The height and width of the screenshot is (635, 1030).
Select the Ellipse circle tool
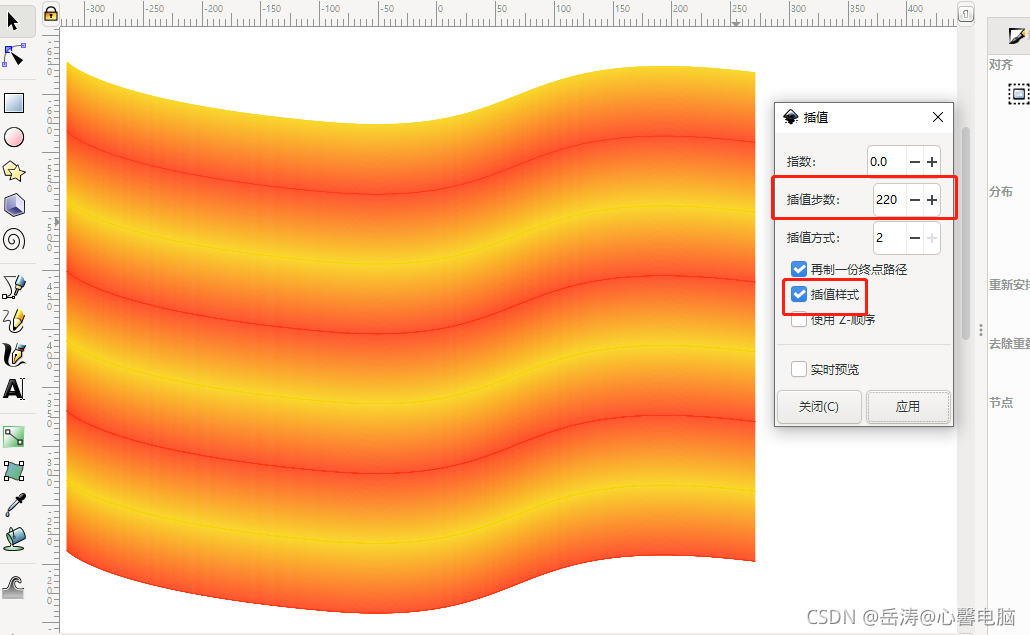pos(14,137)
